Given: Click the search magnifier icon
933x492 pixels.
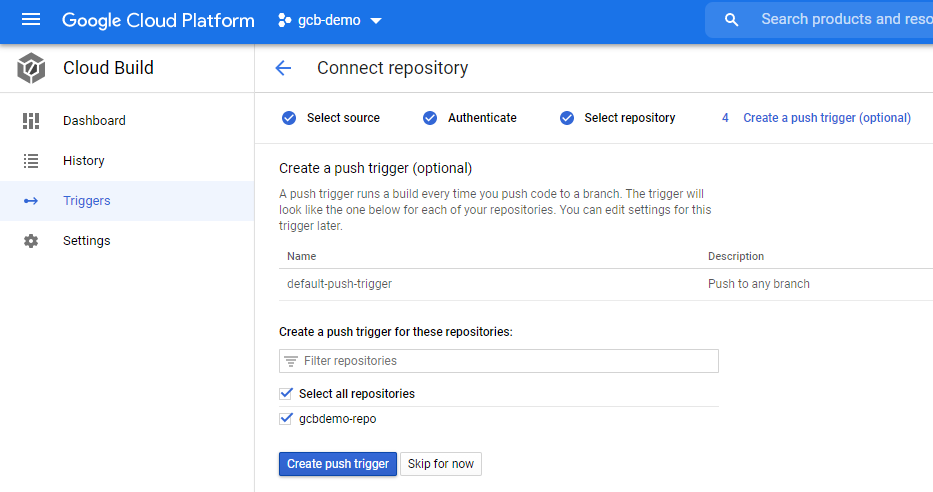Looking at the screenshot, I should coord(732,20).
